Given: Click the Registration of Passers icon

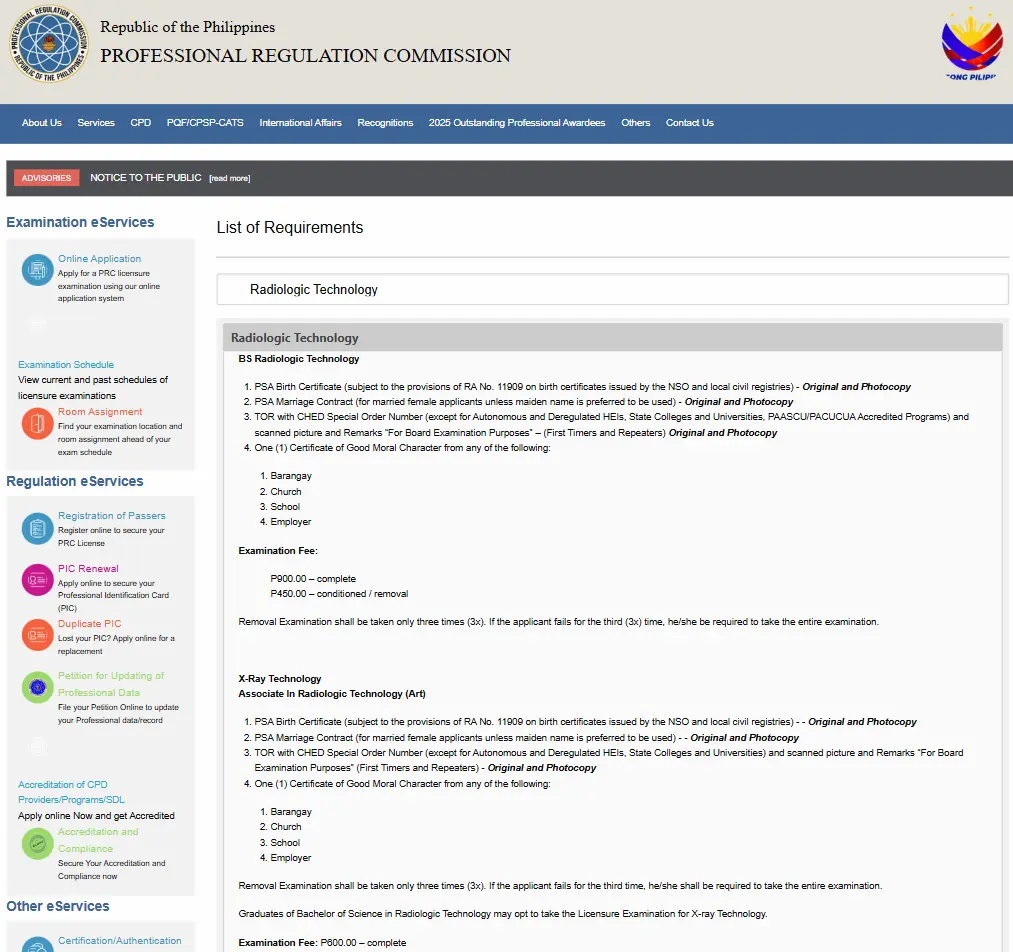Looking at the screenshot, I should [x=37, y=528].
